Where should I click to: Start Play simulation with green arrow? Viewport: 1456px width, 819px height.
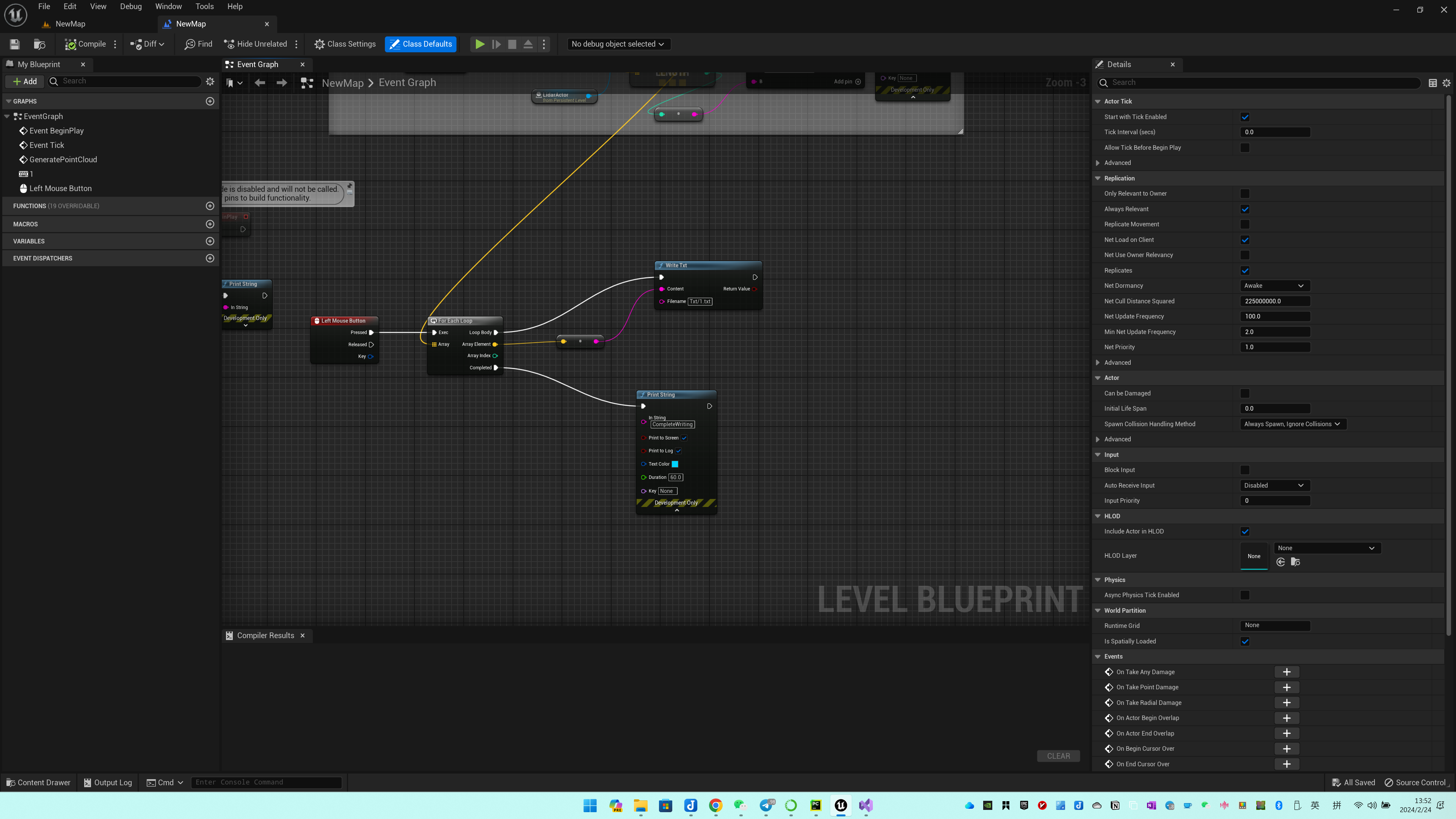[x=480, y=44]
